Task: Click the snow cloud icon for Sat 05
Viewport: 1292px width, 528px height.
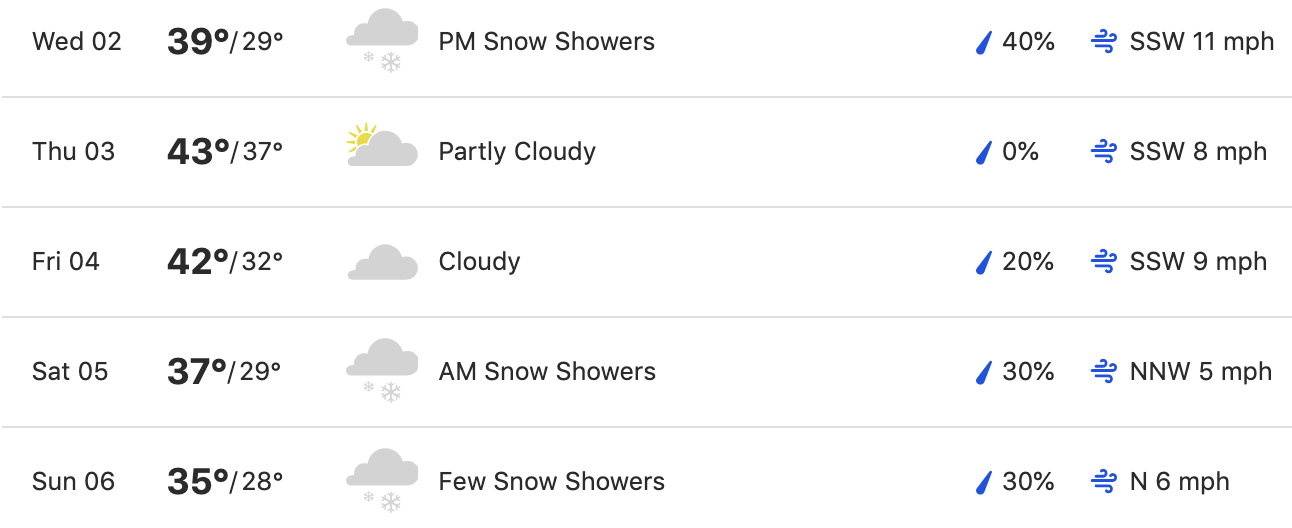Action: pos(382,370)
